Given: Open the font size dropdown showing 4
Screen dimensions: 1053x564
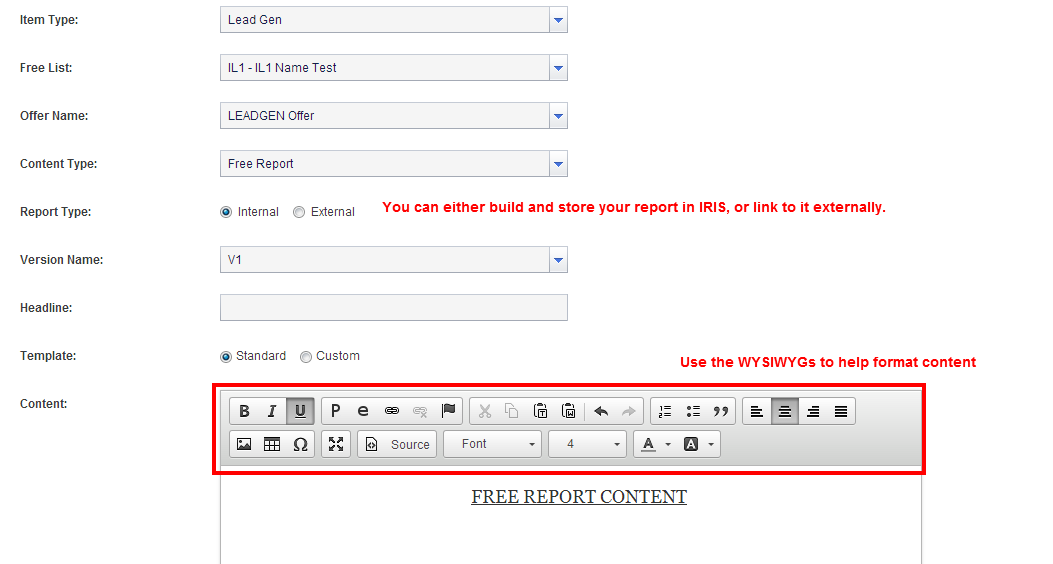Looking at the screenshot, I should [x=587, y=444].
